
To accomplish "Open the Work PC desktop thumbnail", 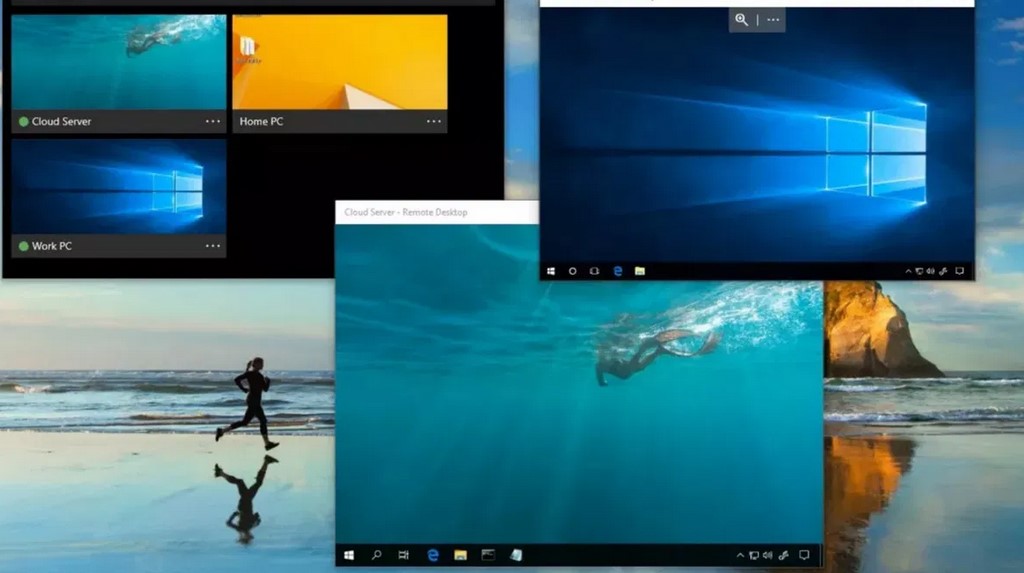I will pyautogui.click(x=119, y=187).
